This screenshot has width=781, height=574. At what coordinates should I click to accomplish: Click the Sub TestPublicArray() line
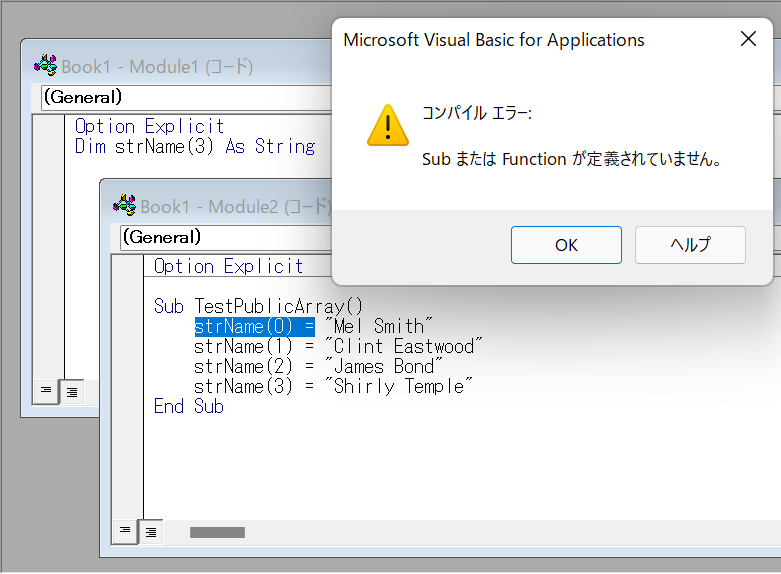tap(258, 306)
